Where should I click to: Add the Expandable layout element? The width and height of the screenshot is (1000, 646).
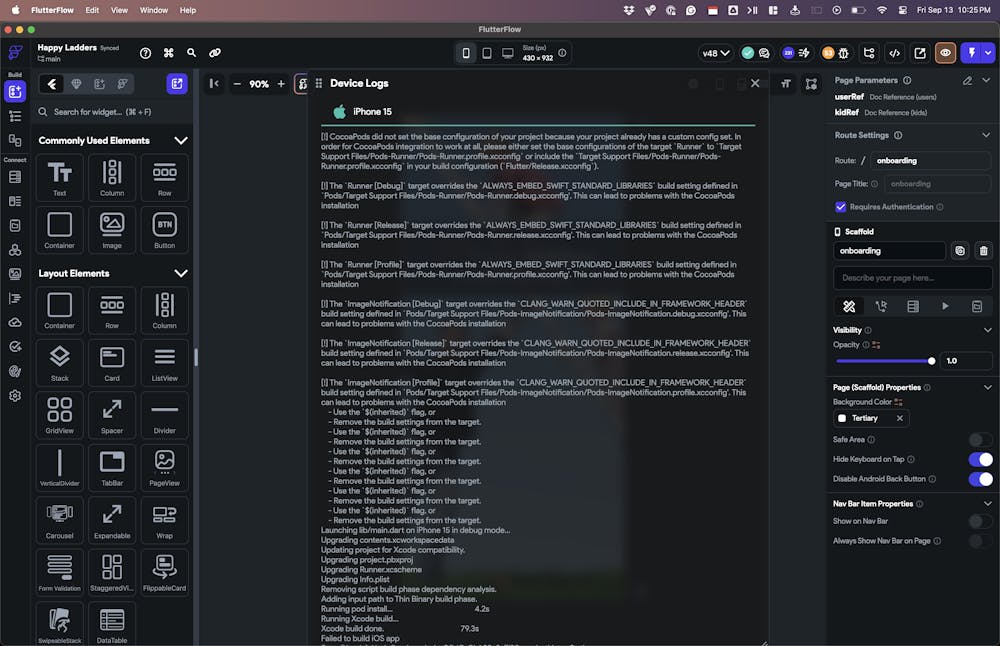(x=112, y=520)
